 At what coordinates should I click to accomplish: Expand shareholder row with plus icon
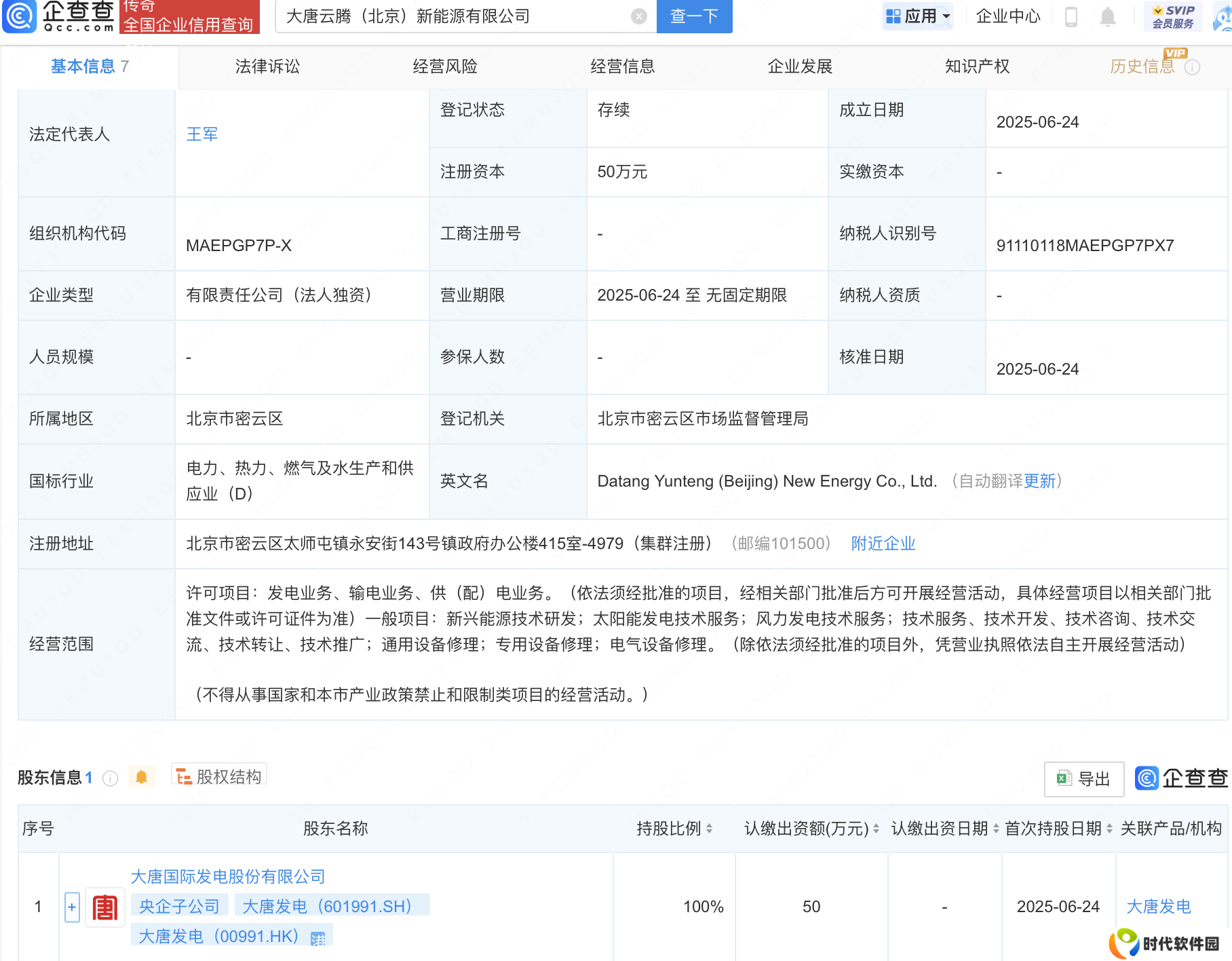(x=72, y=907)
